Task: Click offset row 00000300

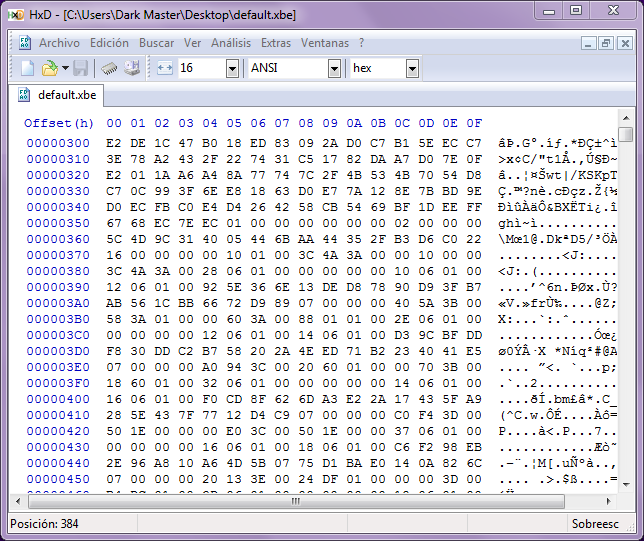Action: pyautogui.click(x=58, y=143)
